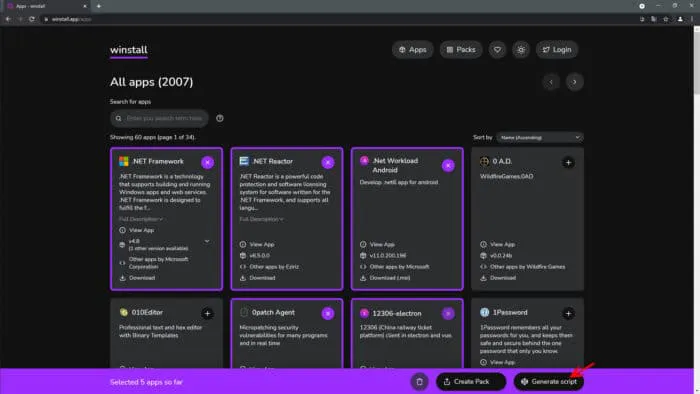Viewport: 700px width, 394px height.
Task: Select the Apps - winstall browser tab
Action: (x=47, y=6)
